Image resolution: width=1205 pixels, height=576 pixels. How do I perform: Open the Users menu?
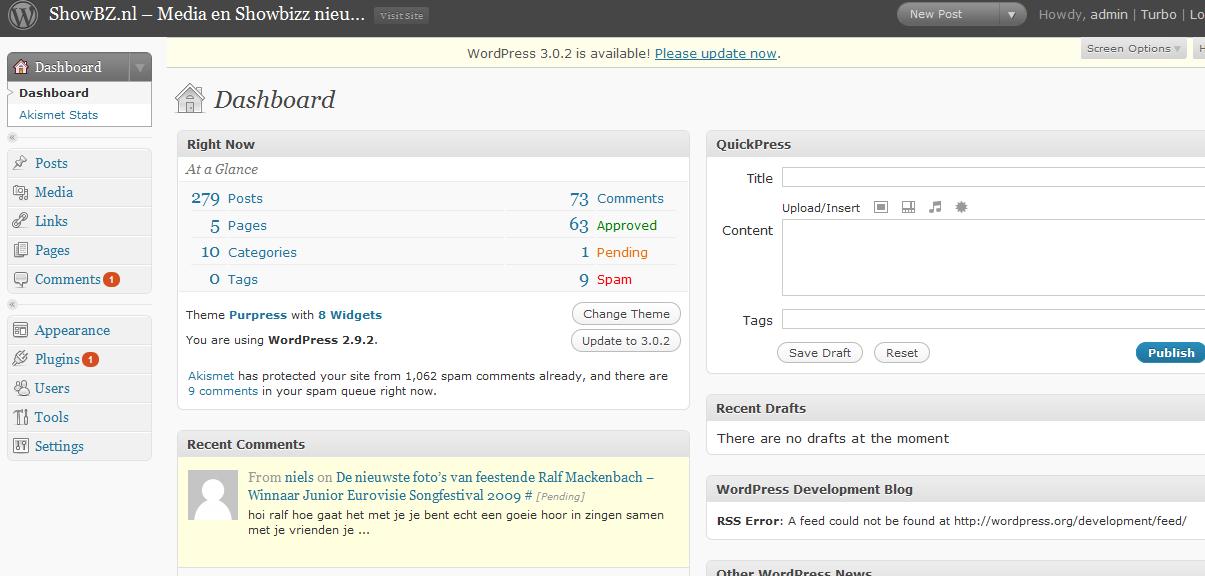(52, 388)
